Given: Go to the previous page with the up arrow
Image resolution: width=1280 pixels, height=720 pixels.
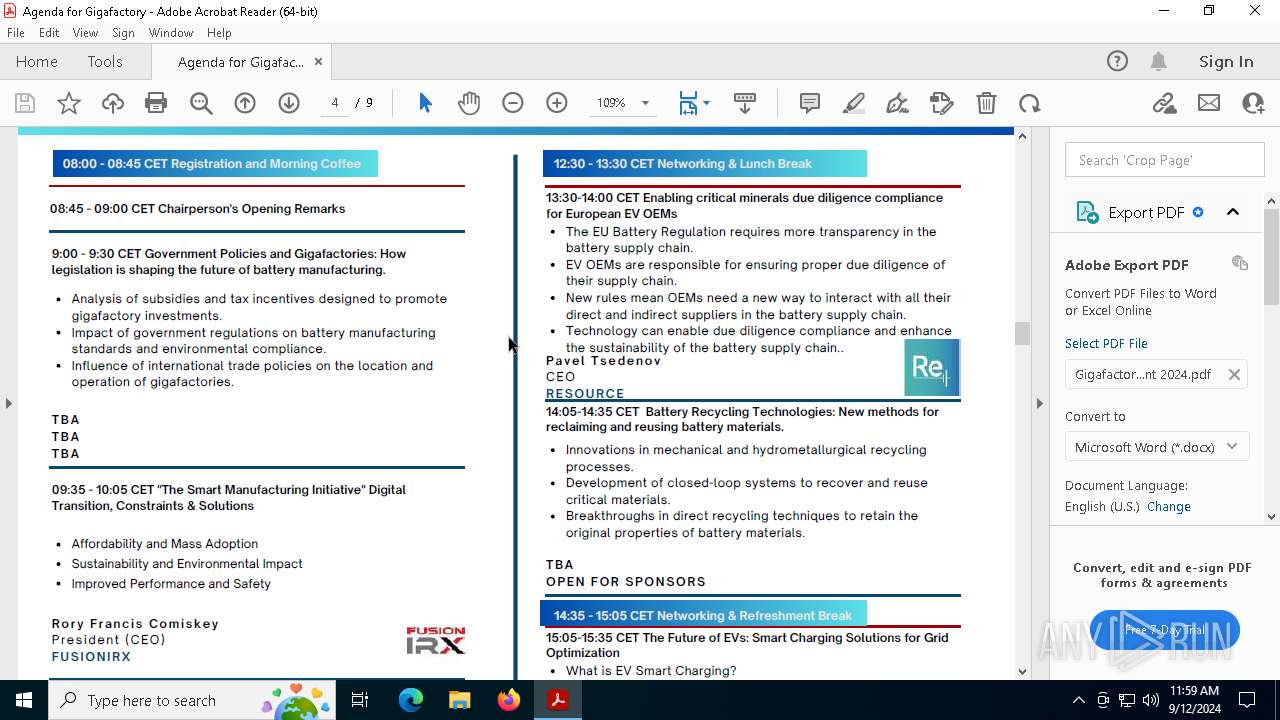Looking at the screenshot, I should 245,103.
